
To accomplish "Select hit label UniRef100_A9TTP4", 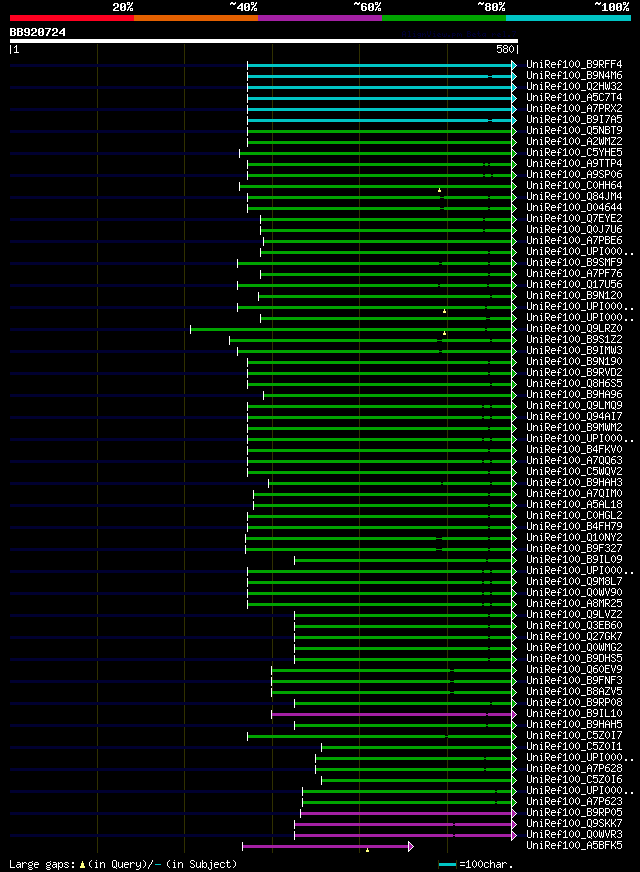I will 574,164.
